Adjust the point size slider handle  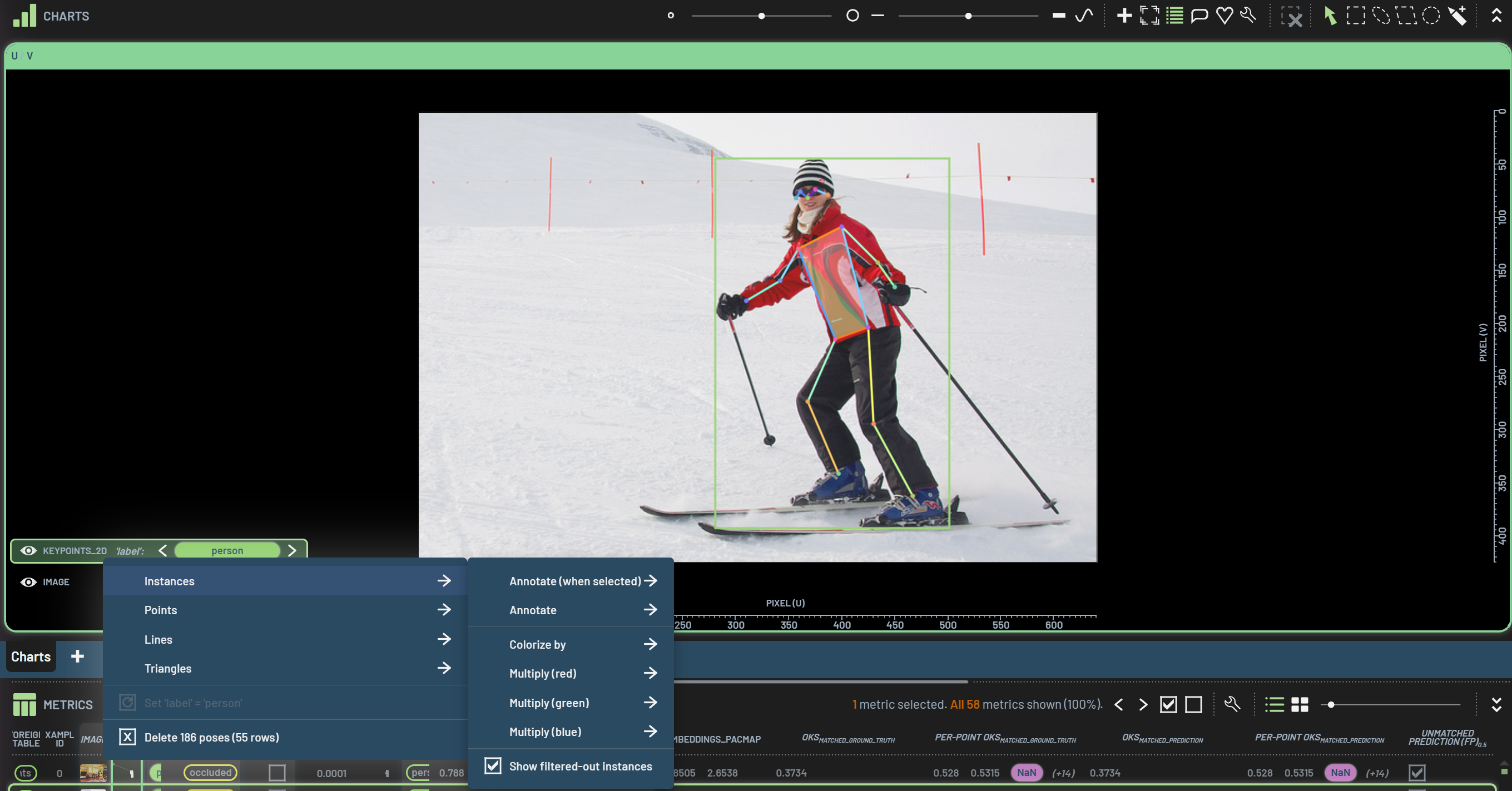761,16
